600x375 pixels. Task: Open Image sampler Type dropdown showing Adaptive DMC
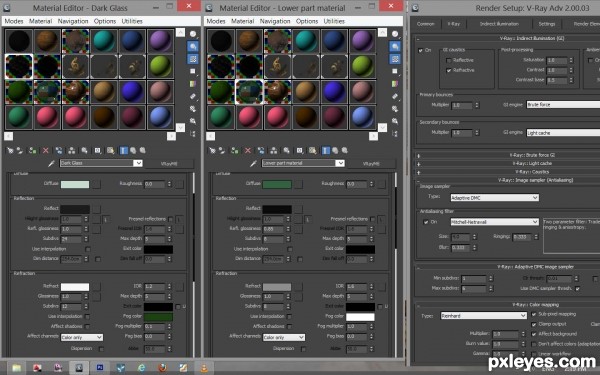pos(494,198)
